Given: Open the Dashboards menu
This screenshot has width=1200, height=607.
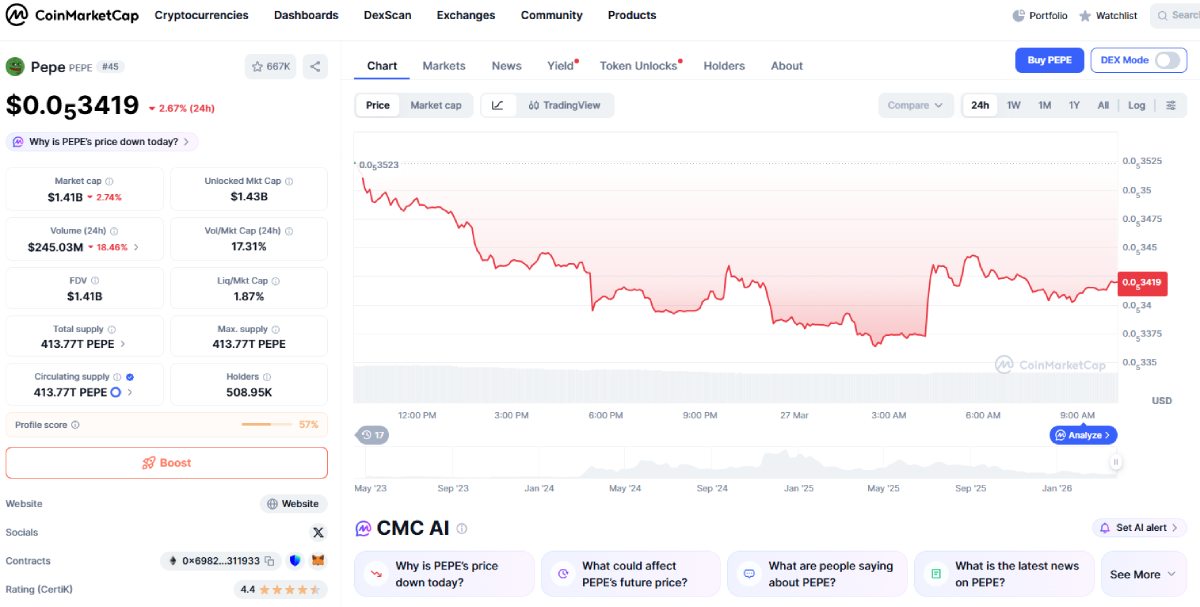Looking at the screenshot, I should (x=306, y=15).
